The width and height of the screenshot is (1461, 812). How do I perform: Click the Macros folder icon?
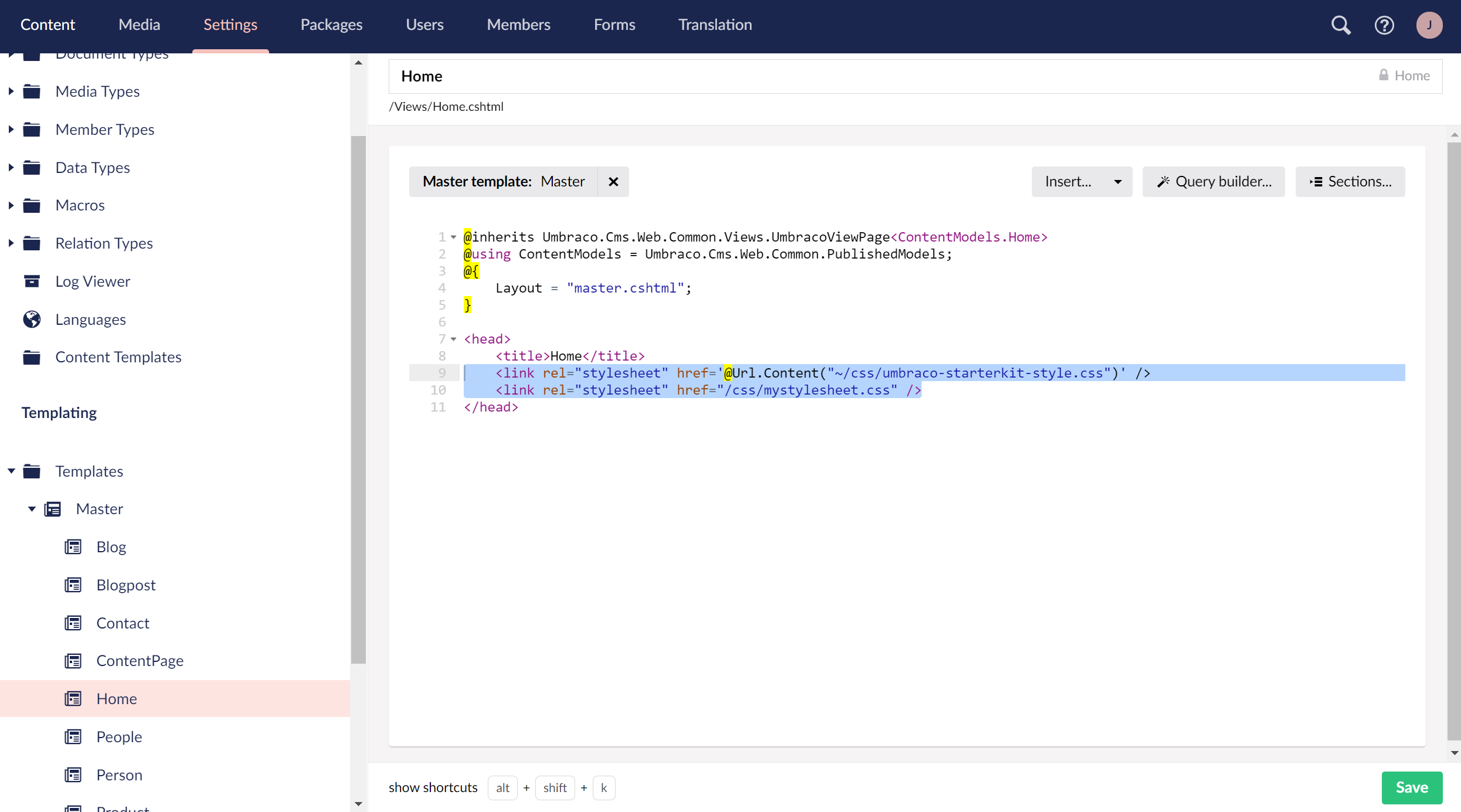pos(32,205)
